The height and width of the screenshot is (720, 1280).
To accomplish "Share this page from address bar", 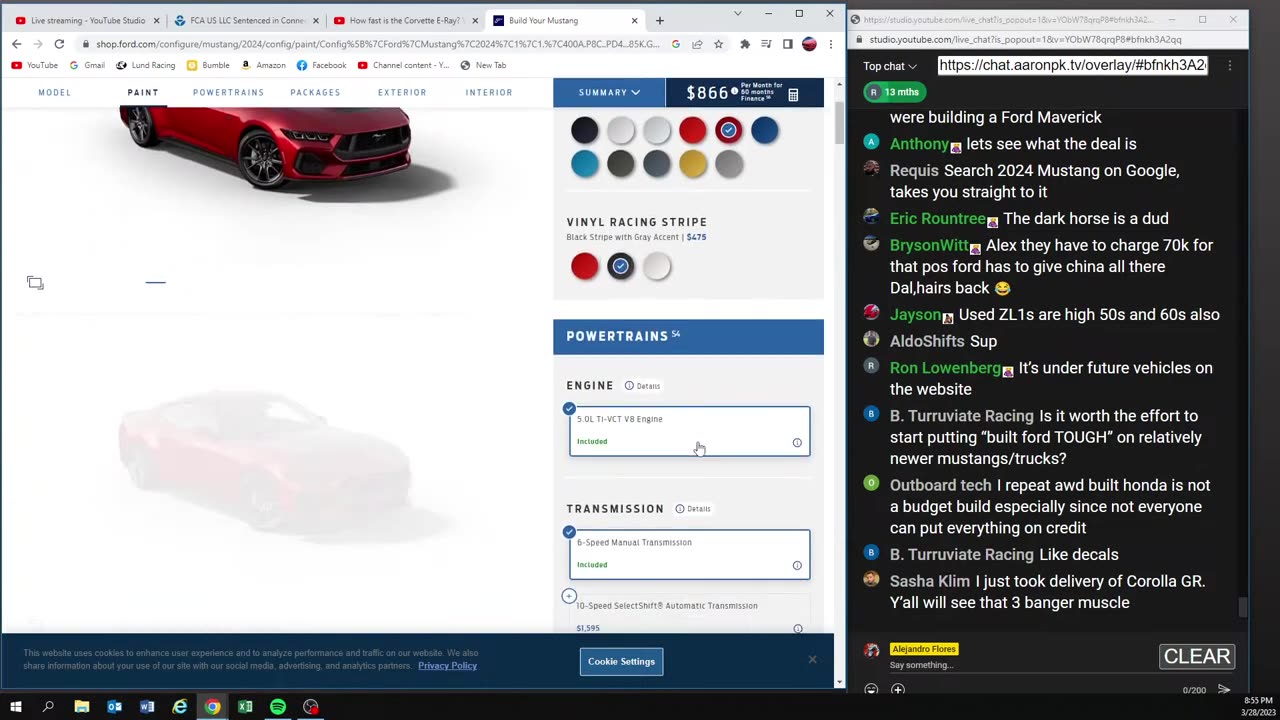I will (697, 44).
